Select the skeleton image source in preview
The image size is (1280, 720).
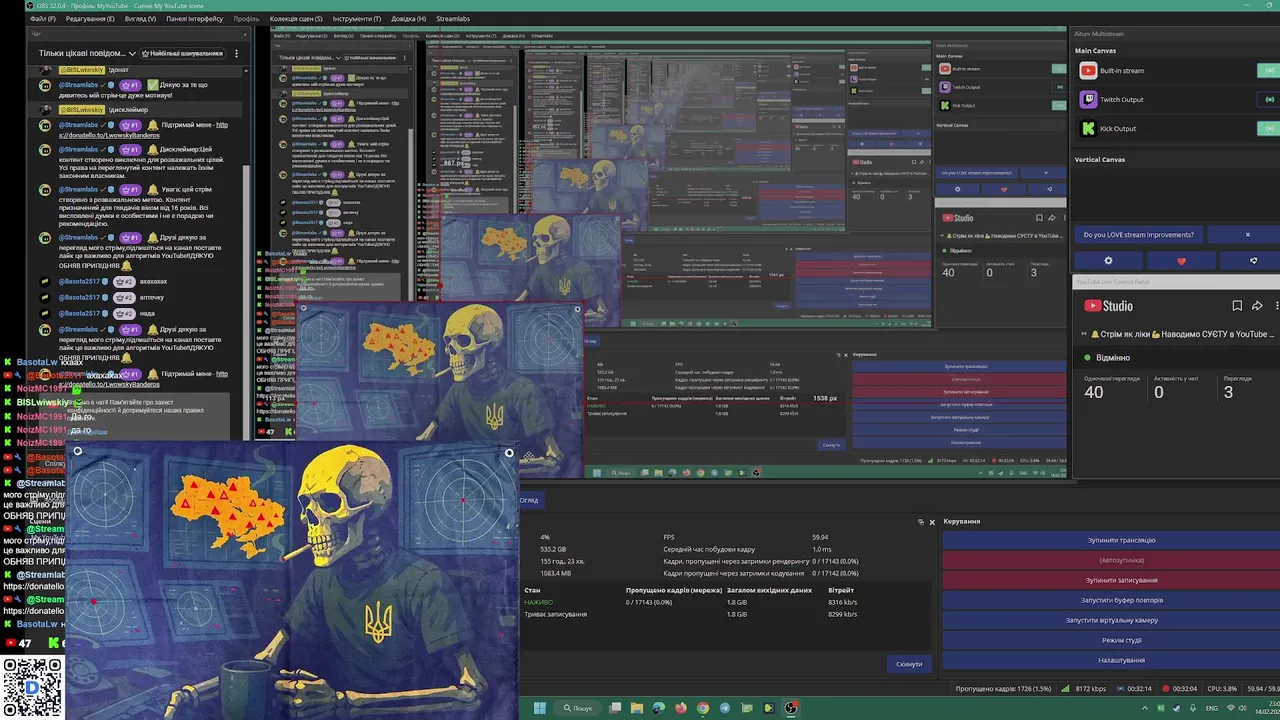click(x=293, y=580)
